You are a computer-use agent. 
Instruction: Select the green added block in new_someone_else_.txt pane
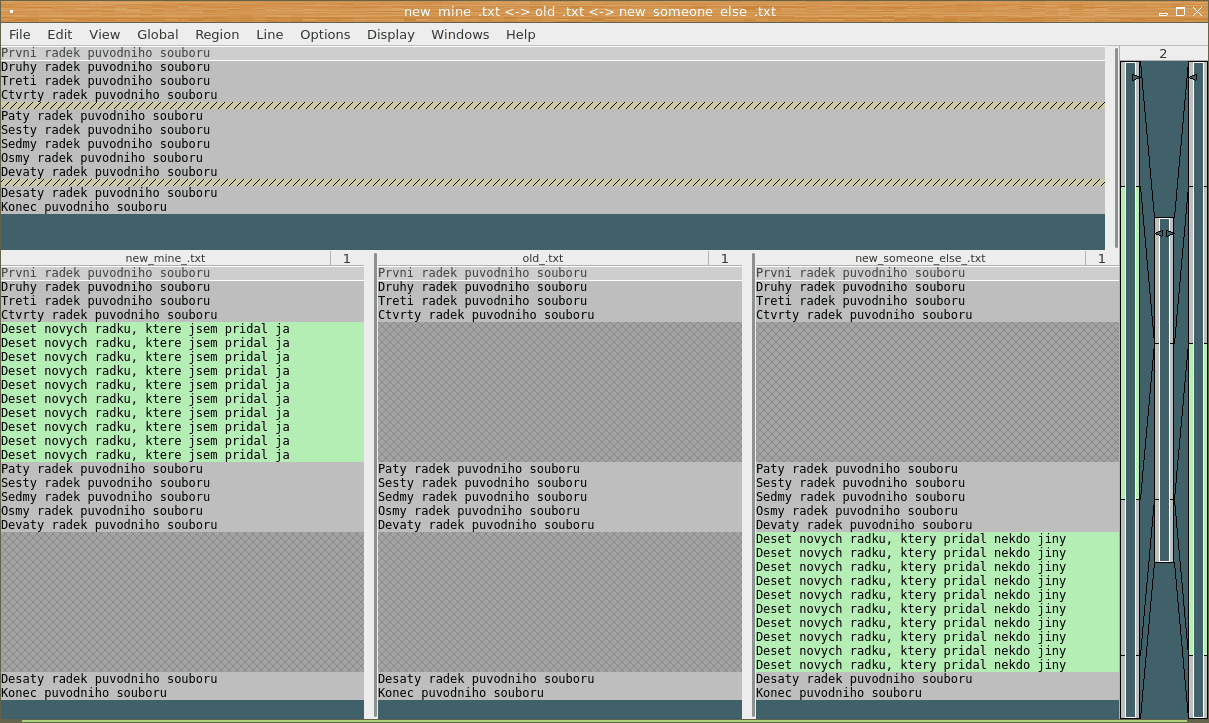pos(937,601)
